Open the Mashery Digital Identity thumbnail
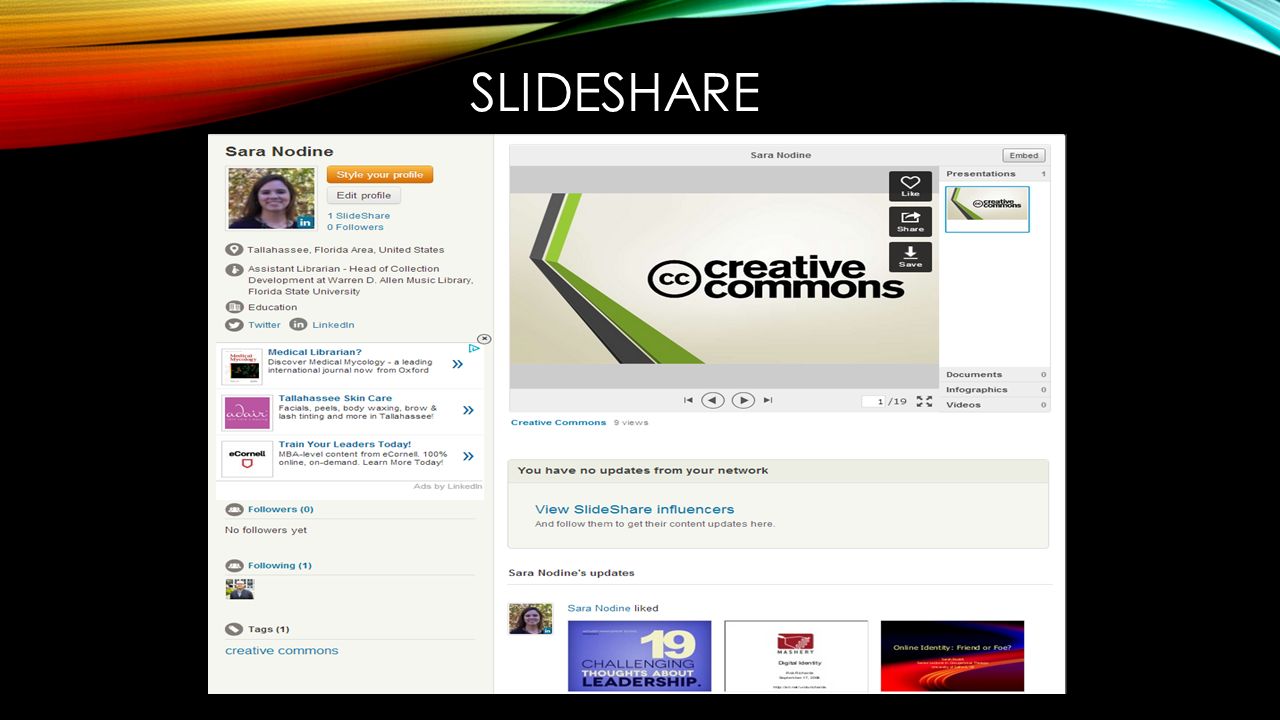The height and width of the screenshot is (720, 1280). click(796, 656)
